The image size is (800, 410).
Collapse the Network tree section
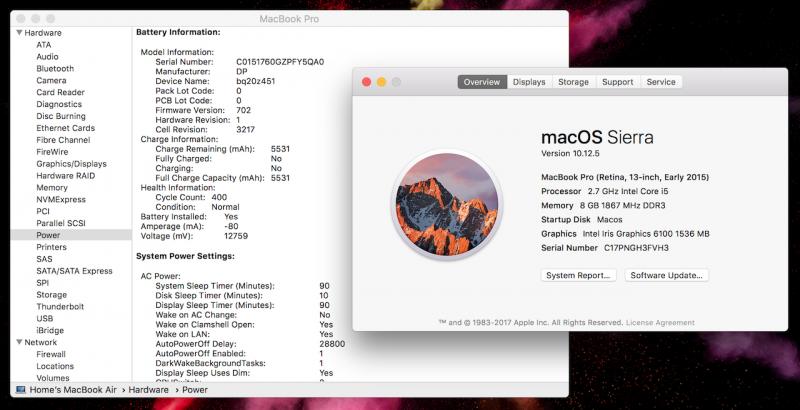click(17, 342)
